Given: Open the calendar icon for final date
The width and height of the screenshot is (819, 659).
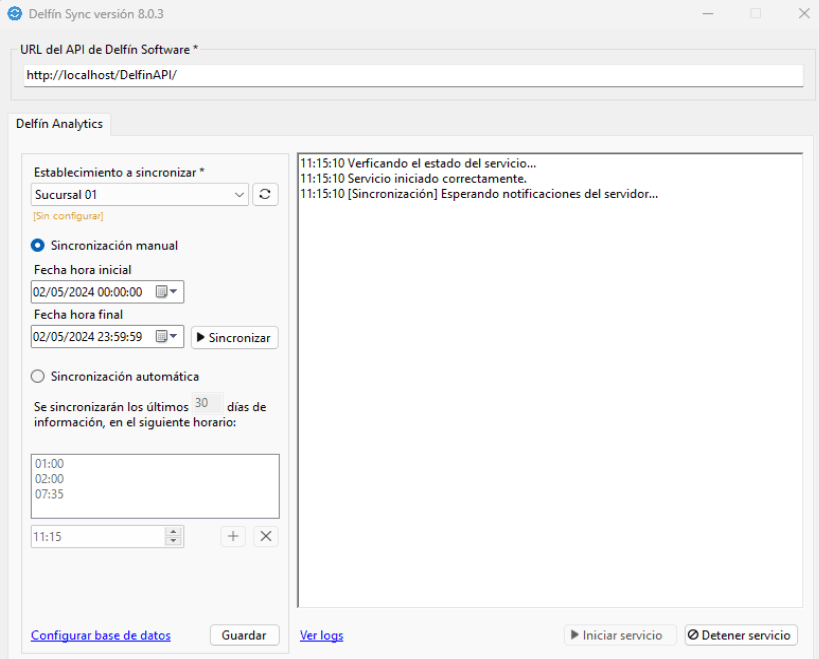Looking at the screenshot, I should click(161, 338).
